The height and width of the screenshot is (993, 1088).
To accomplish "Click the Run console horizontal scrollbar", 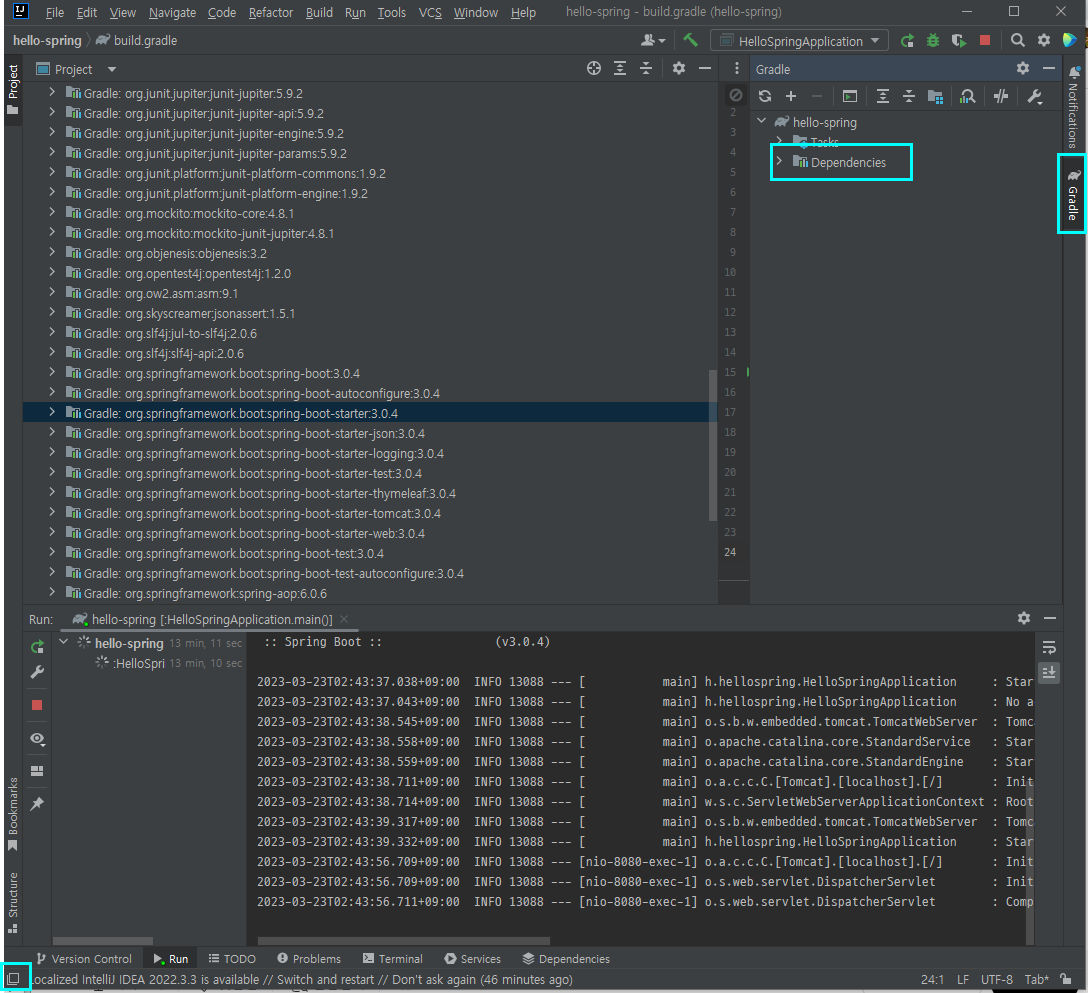I will pos(404,941).
